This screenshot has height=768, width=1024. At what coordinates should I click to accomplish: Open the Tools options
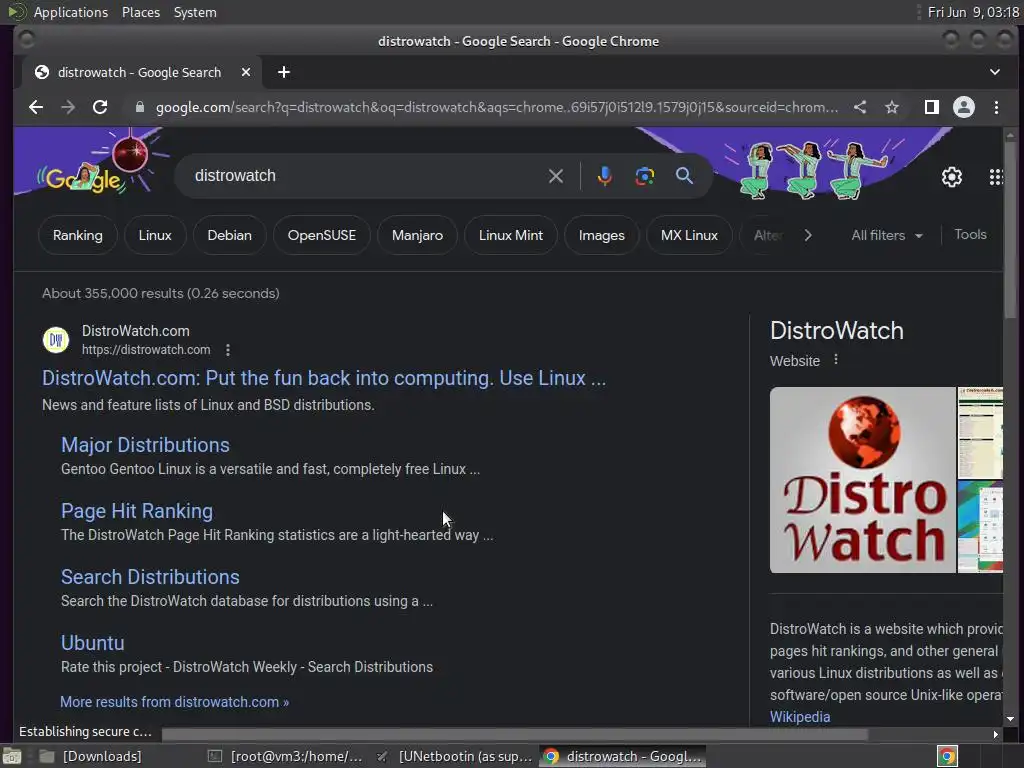[970, 234]
